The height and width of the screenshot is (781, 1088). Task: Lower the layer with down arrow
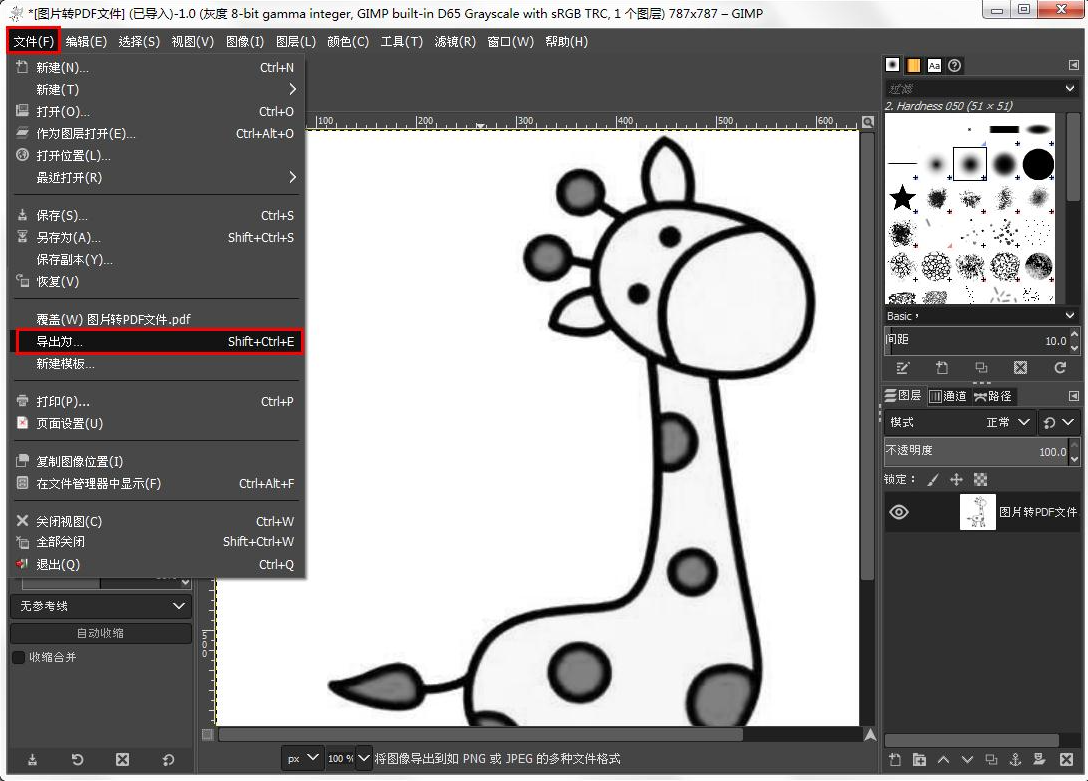click(x=967, y=759)
